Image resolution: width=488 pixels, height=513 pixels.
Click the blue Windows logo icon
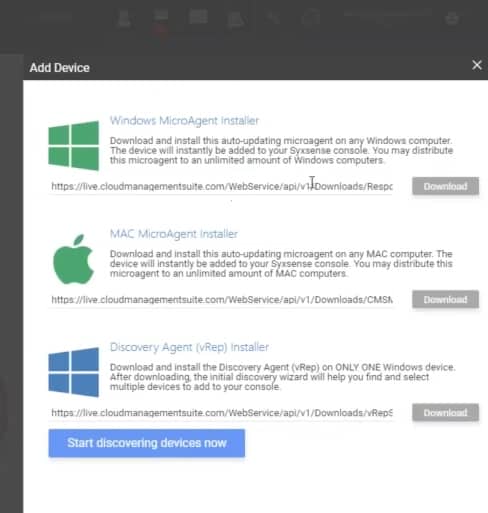pos(74,372)
